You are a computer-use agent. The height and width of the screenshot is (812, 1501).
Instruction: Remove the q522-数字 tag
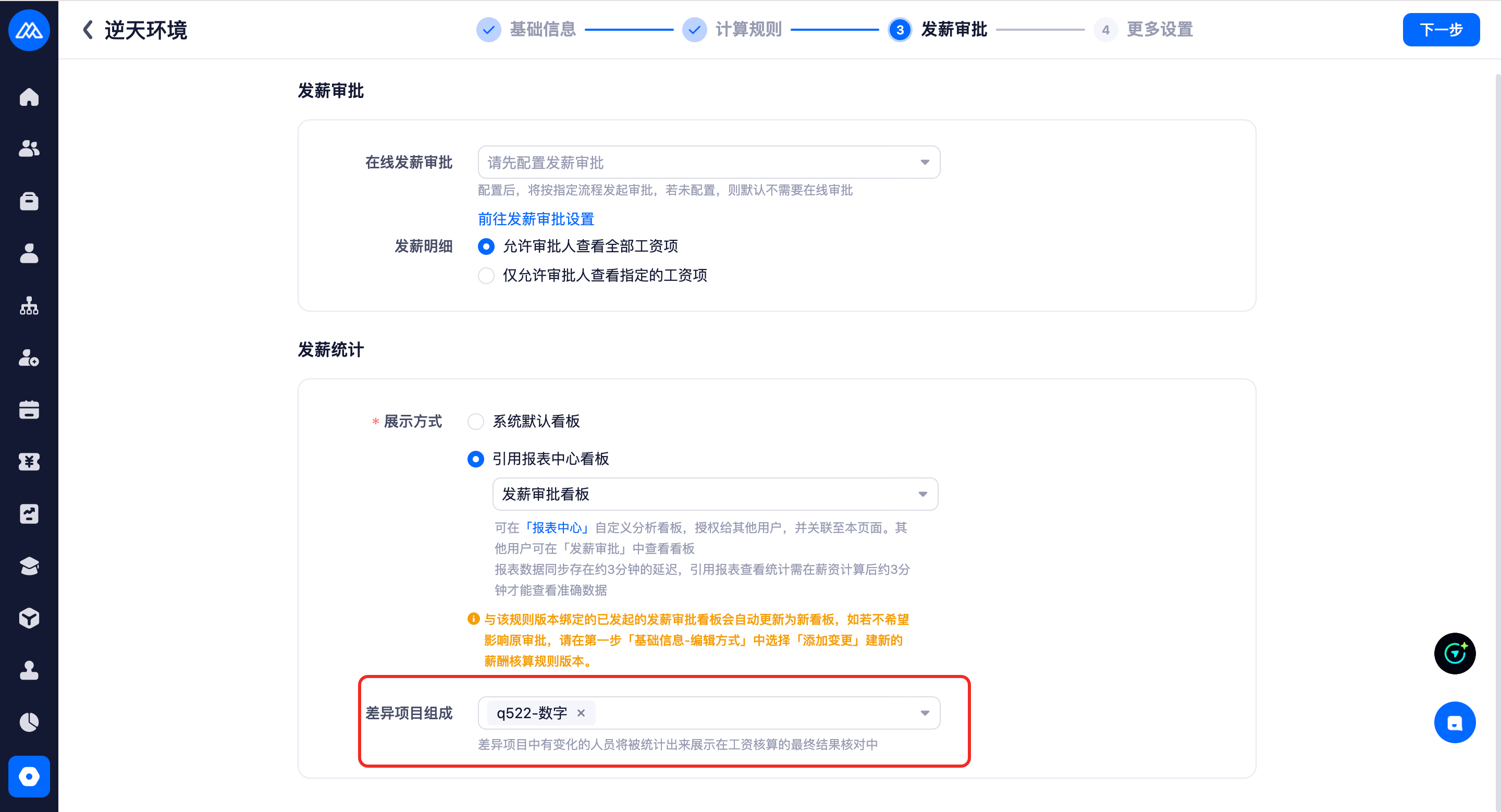tap(581, 713)
